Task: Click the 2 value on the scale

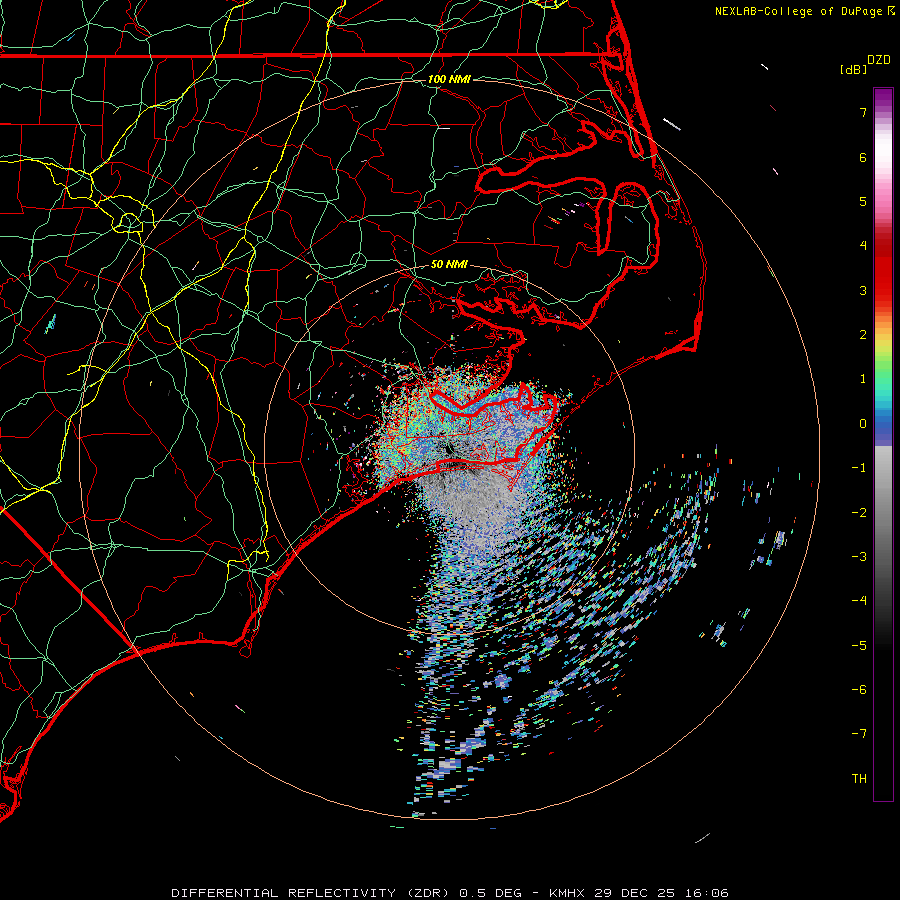Action: [863, 335]
